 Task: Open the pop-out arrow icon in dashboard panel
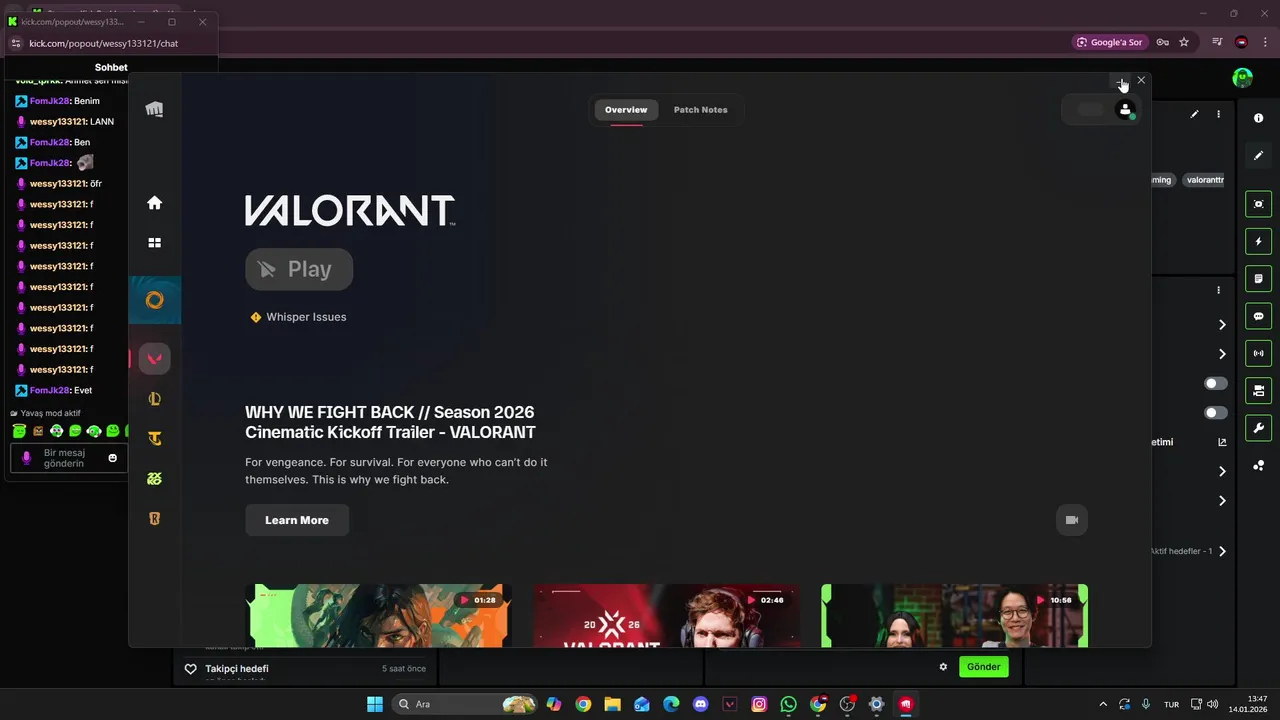point(1222,442)
